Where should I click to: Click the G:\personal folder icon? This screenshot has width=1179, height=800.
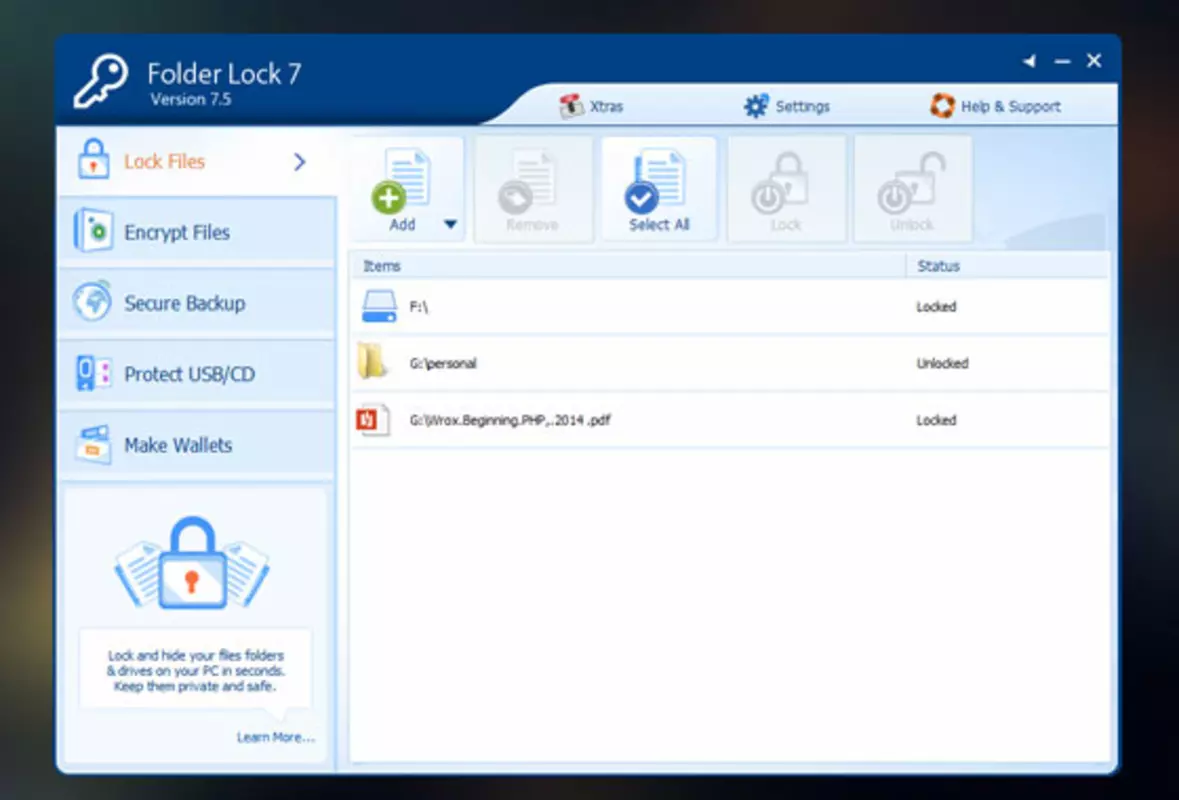tap(372, 362)
